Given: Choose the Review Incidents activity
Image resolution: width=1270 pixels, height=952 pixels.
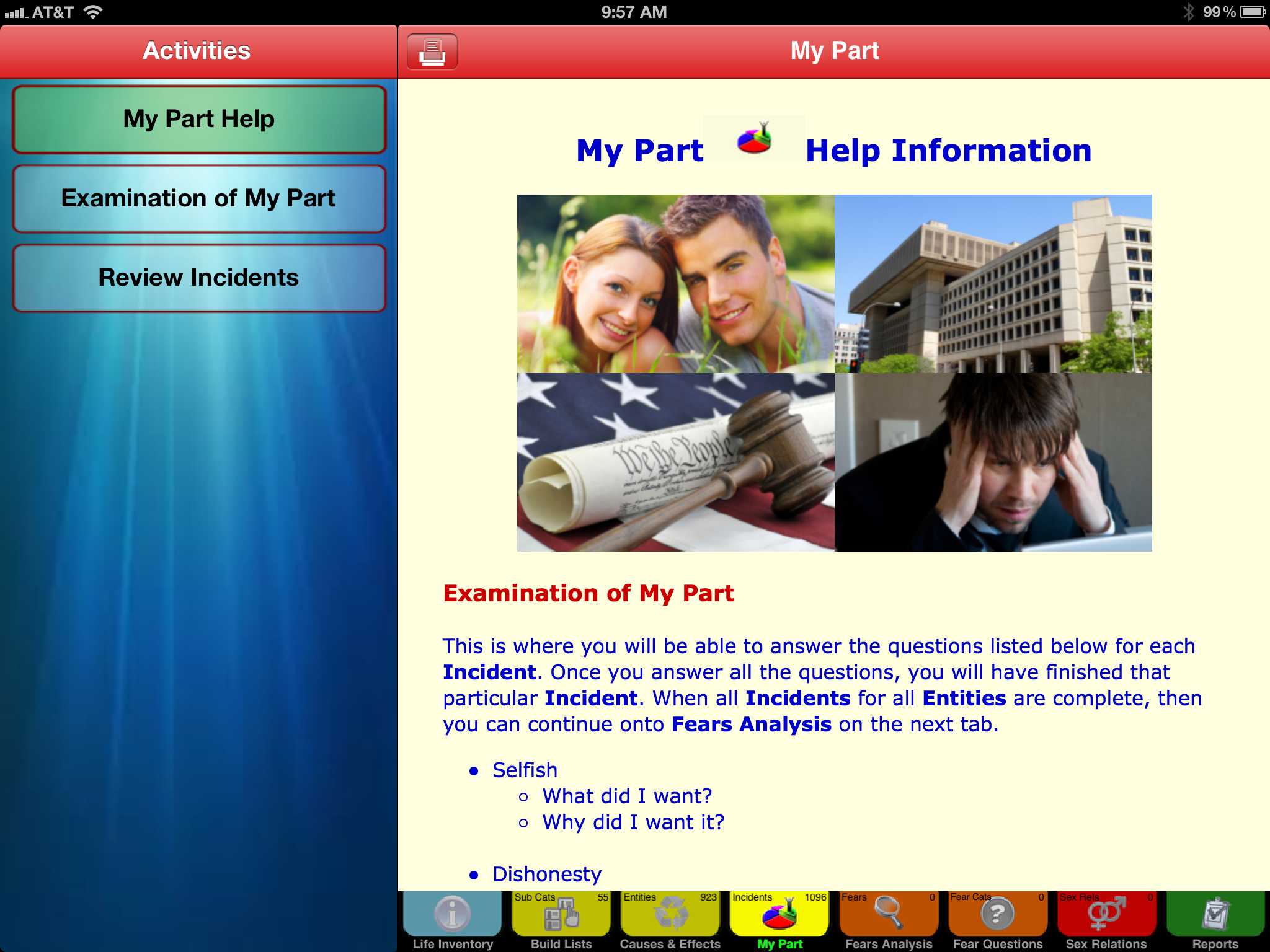Looking at the screenshot, I should click(199, 278).
